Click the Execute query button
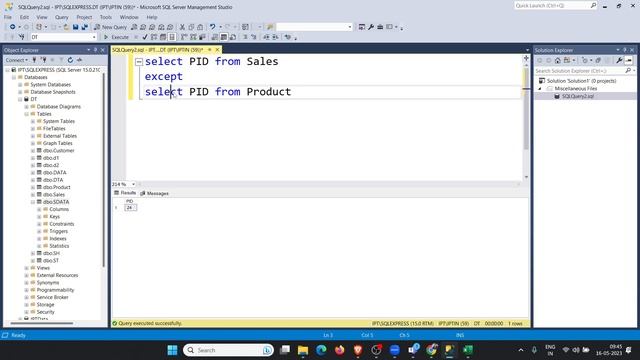640x360 pixels. click(116, 37)
